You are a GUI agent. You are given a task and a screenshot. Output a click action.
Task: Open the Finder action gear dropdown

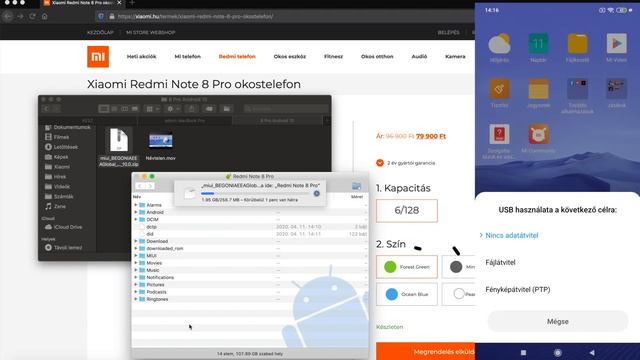click(x=173, y=109)
